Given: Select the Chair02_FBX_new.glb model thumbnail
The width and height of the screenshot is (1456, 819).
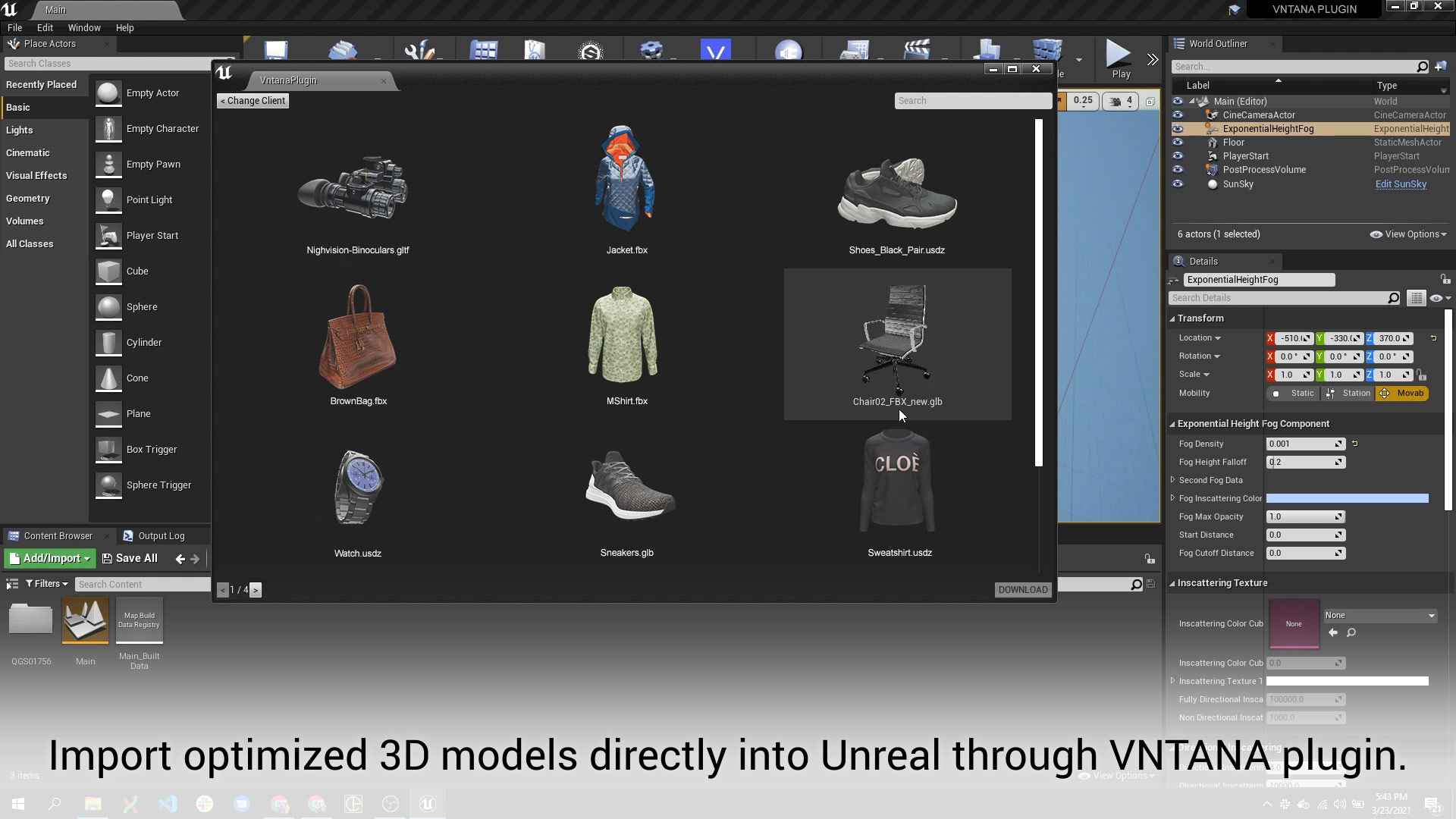Looking at the screenshot, I should [x=897, y=341].
